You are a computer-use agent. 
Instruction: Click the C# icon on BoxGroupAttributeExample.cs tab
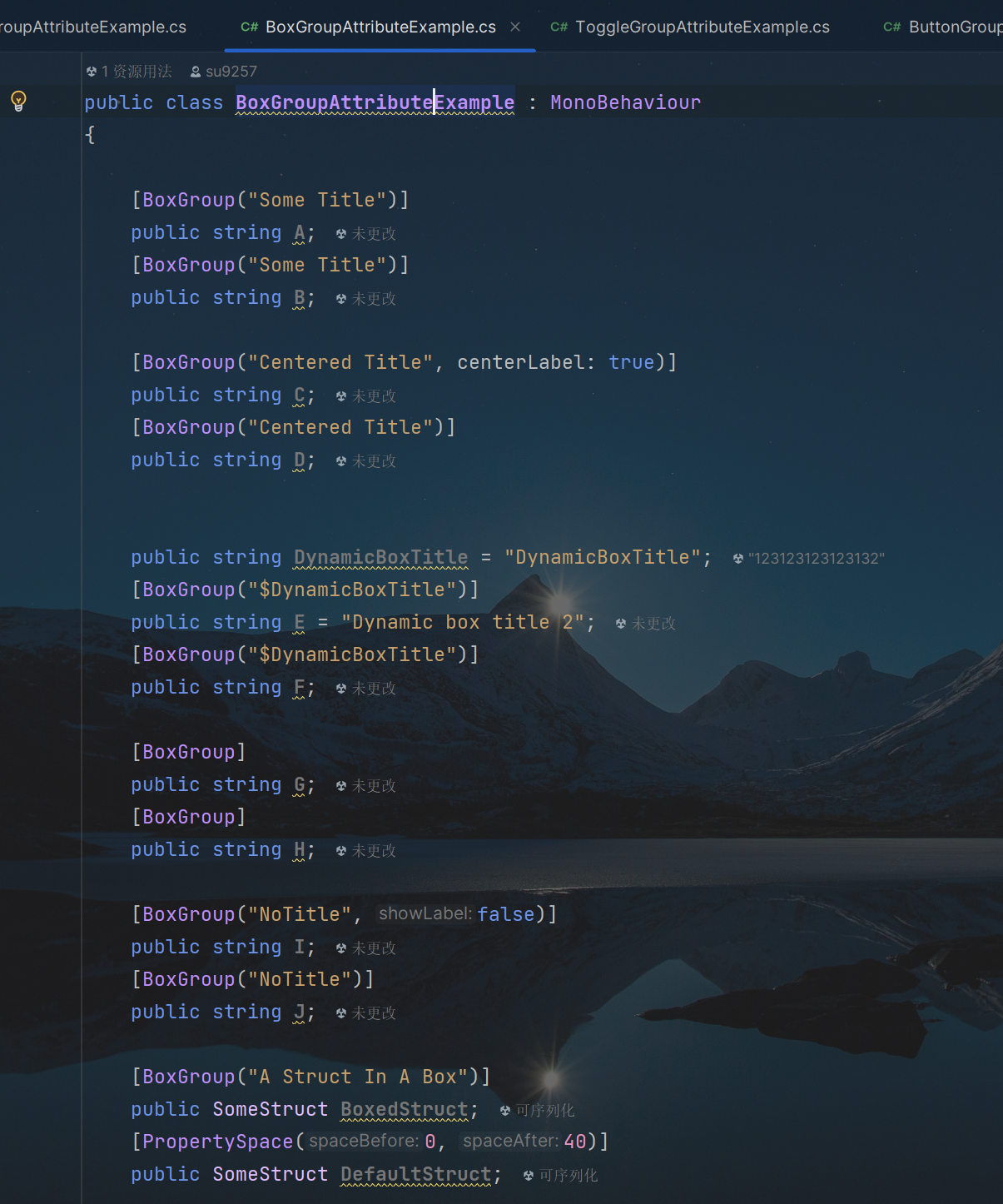click(249, 27)
